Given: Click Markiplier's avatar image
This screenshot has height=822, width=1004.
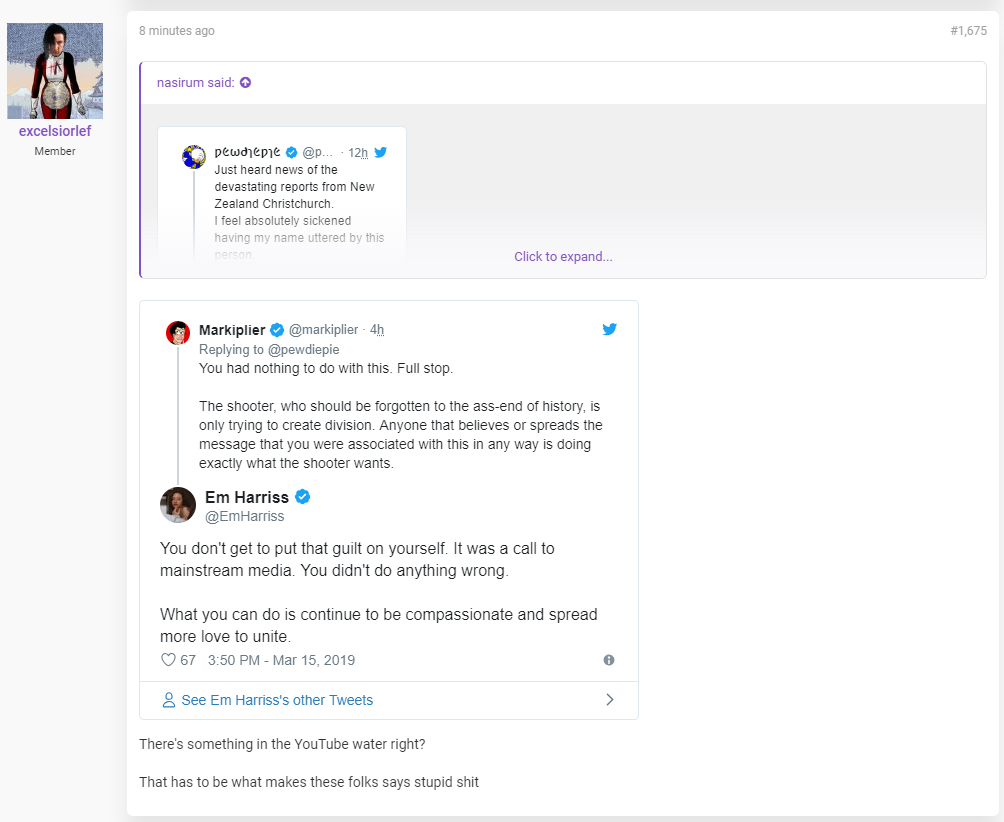Looking at the screenshot, I should [x=178, y=333].
